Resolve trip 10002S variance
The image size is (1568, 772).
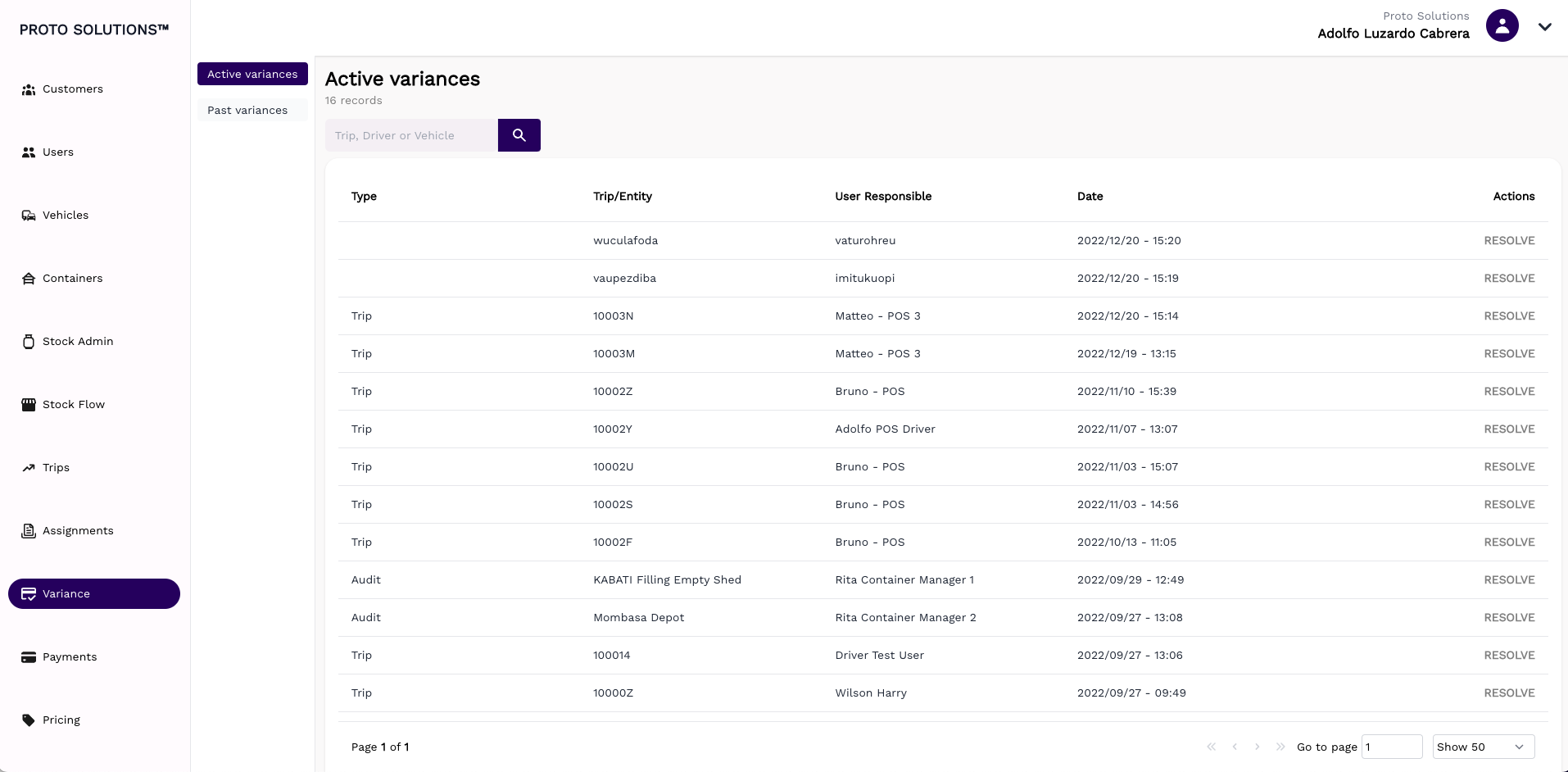click(1509, 505)
